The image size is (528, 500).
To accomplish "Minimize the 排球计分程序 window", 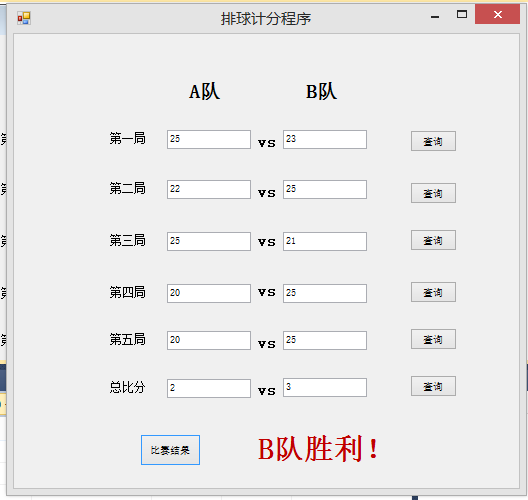I will coord(435,16).
